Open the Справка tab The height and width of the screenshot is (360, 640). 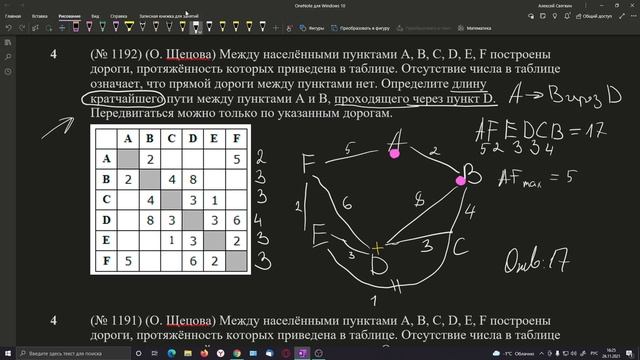click(118, 16)
